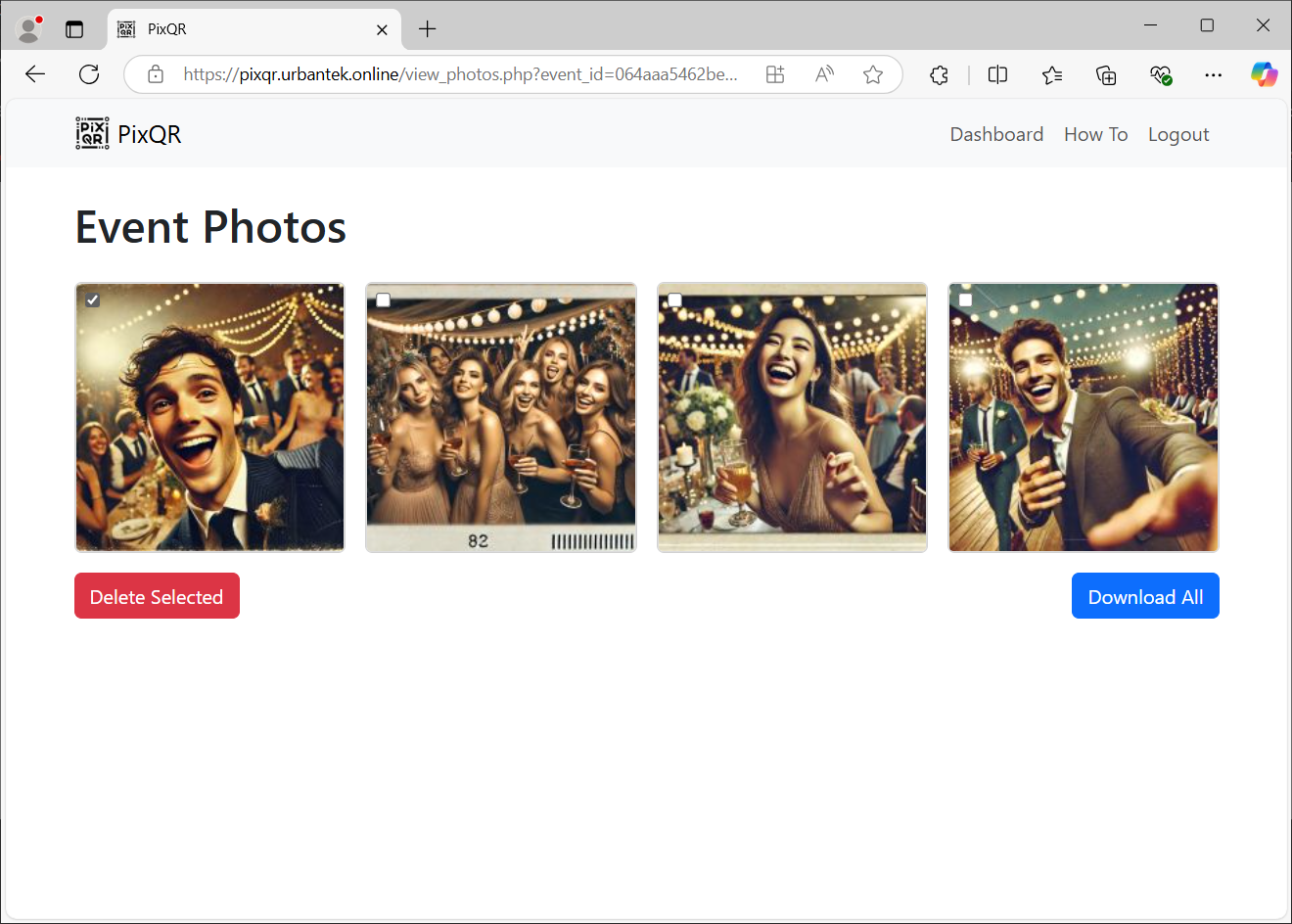
Task: Open the browser profile avatar
Action: pos(28,28)
